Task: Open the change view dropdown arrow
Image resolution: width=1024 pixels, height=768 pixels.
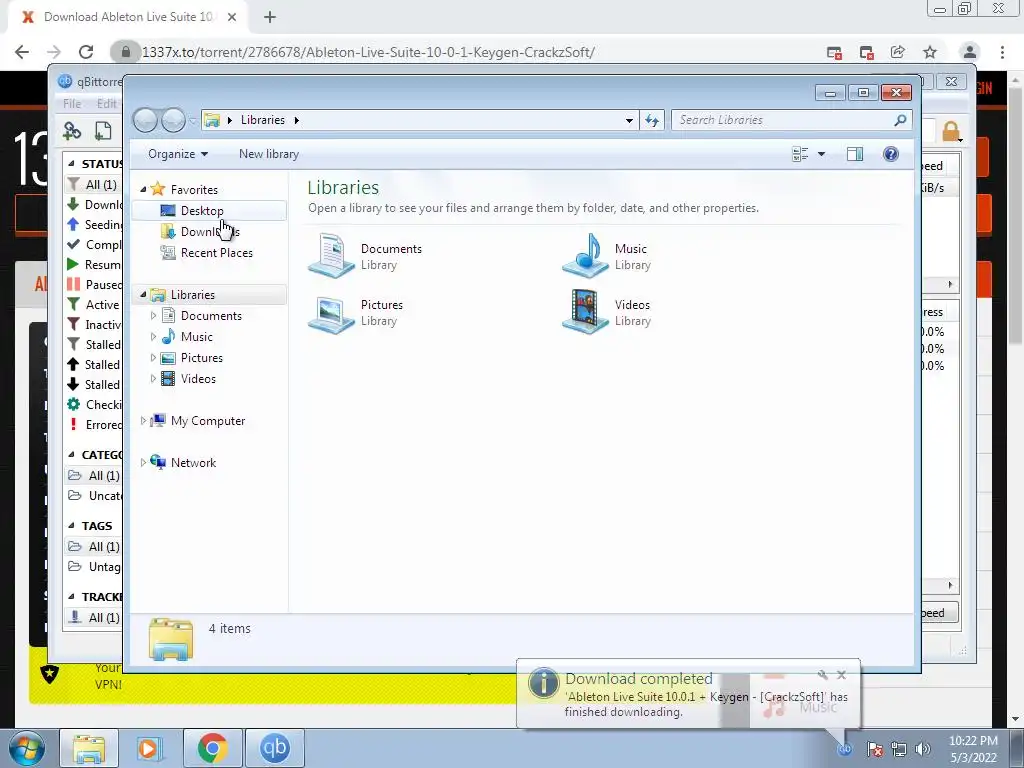Action: click(822, 154)
